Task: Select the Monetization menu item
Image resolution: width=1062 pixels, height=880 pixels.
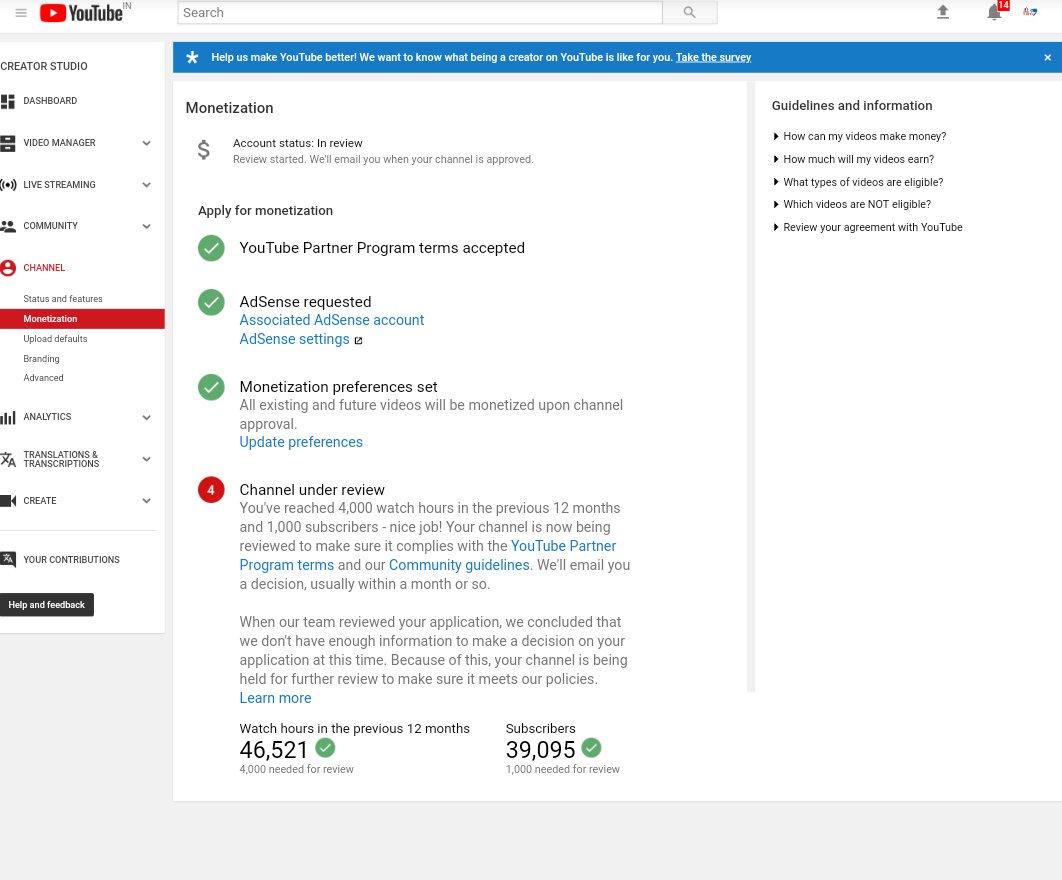Action: (82, 319)
